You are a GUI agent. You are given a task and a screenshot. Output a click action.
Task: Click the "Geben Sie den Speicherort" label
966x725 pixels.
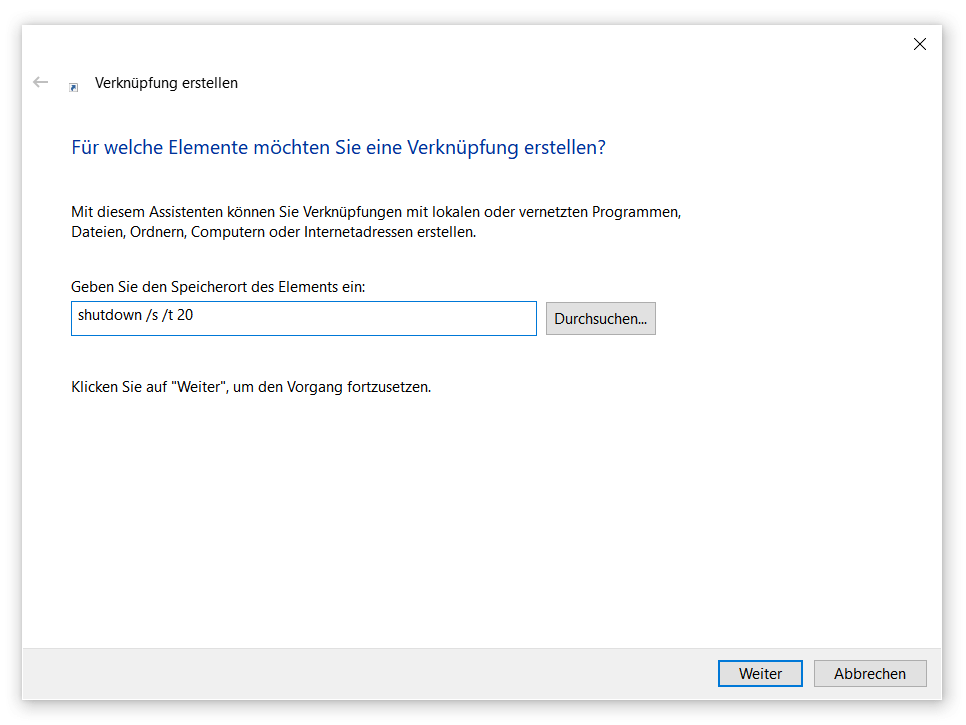(x=218, y=287)
